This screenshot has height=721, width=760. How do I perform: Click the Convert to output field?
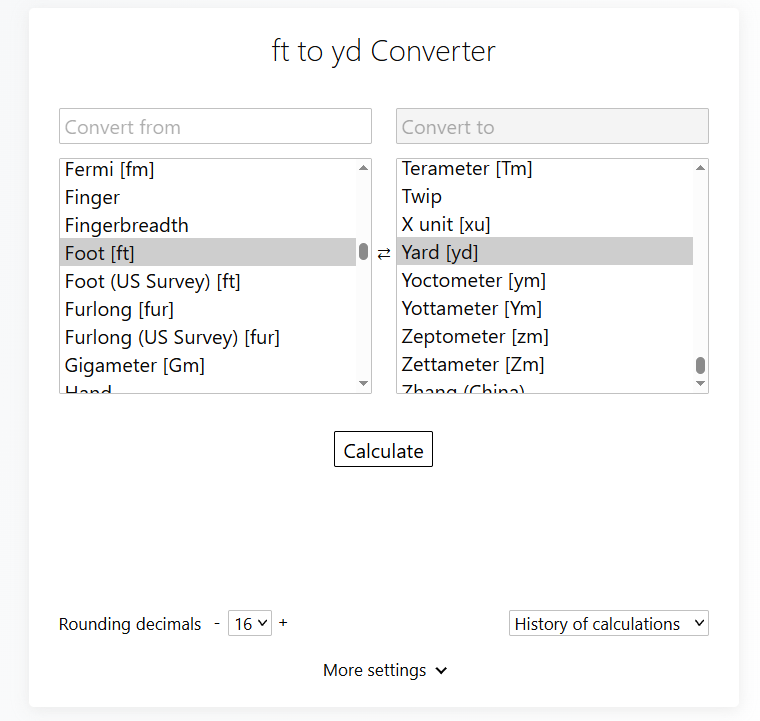click(x=552, y=127)
